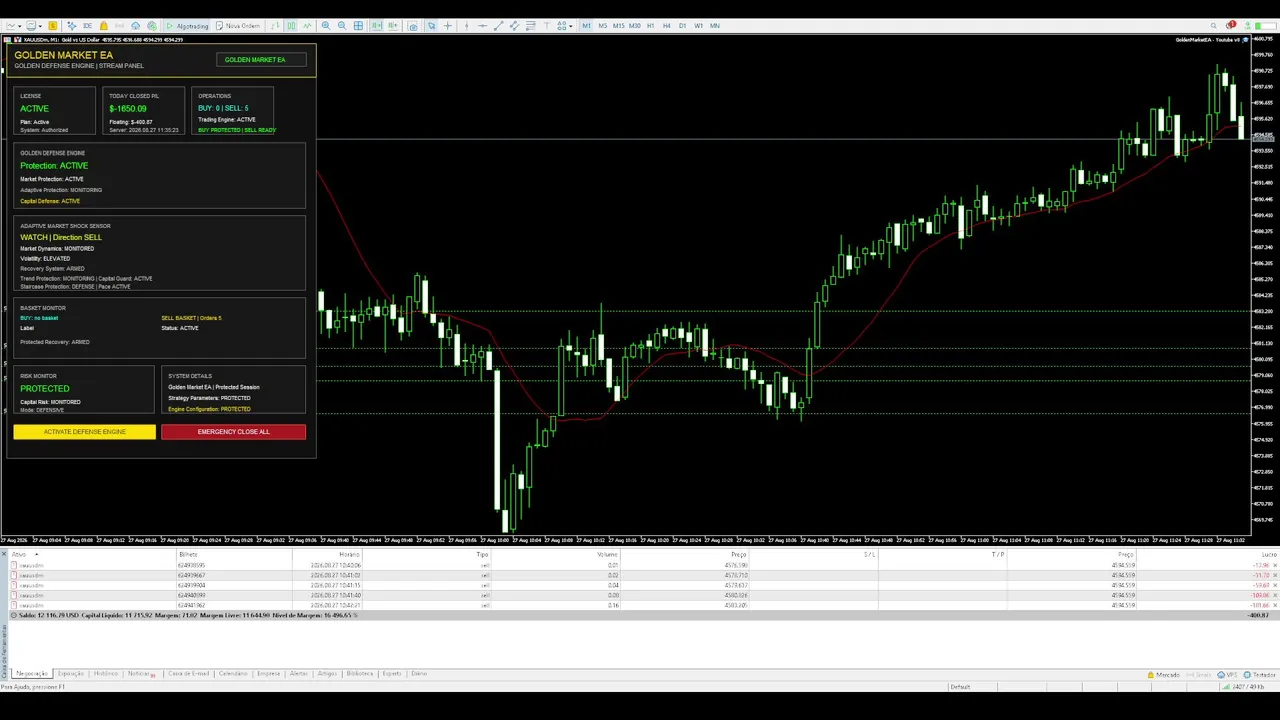Select the equidistant channel tool

coord(514,26)
